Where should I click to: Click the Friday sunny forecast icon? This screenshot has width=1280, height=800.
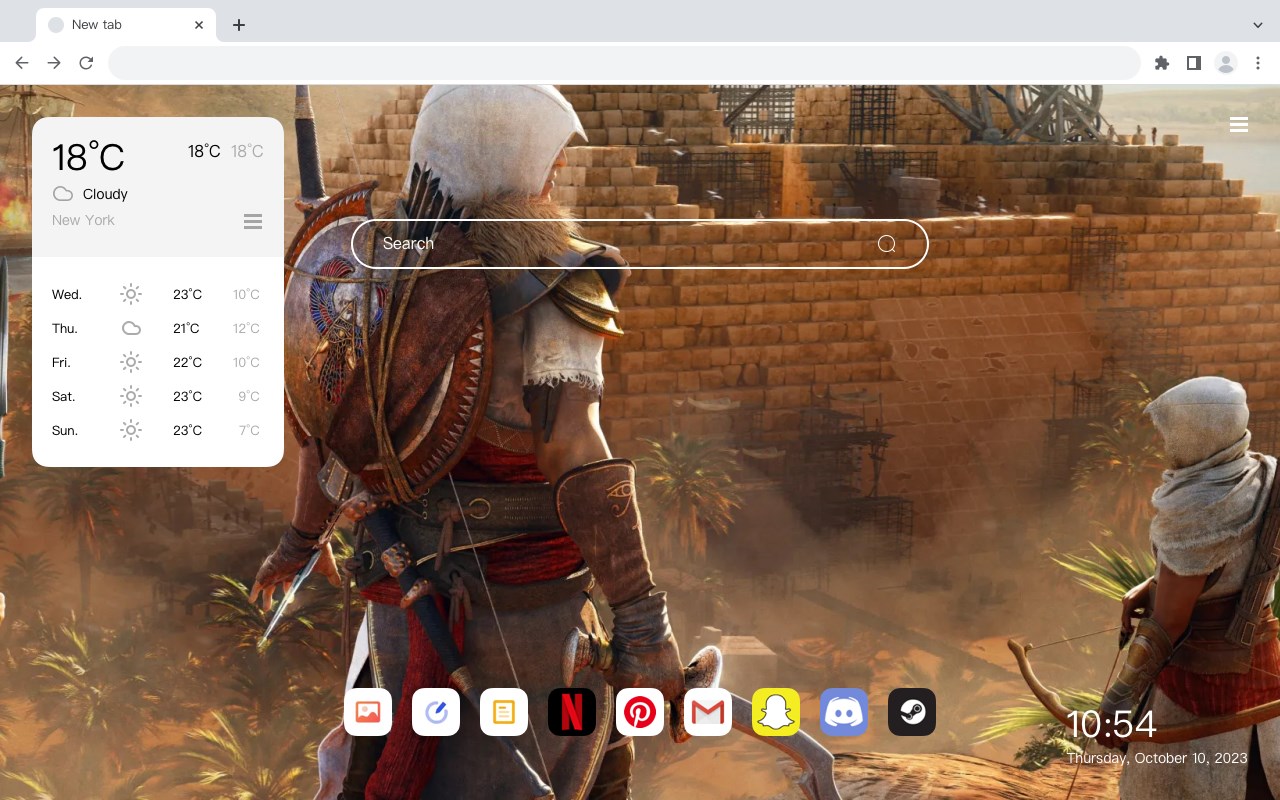(131, 362)
